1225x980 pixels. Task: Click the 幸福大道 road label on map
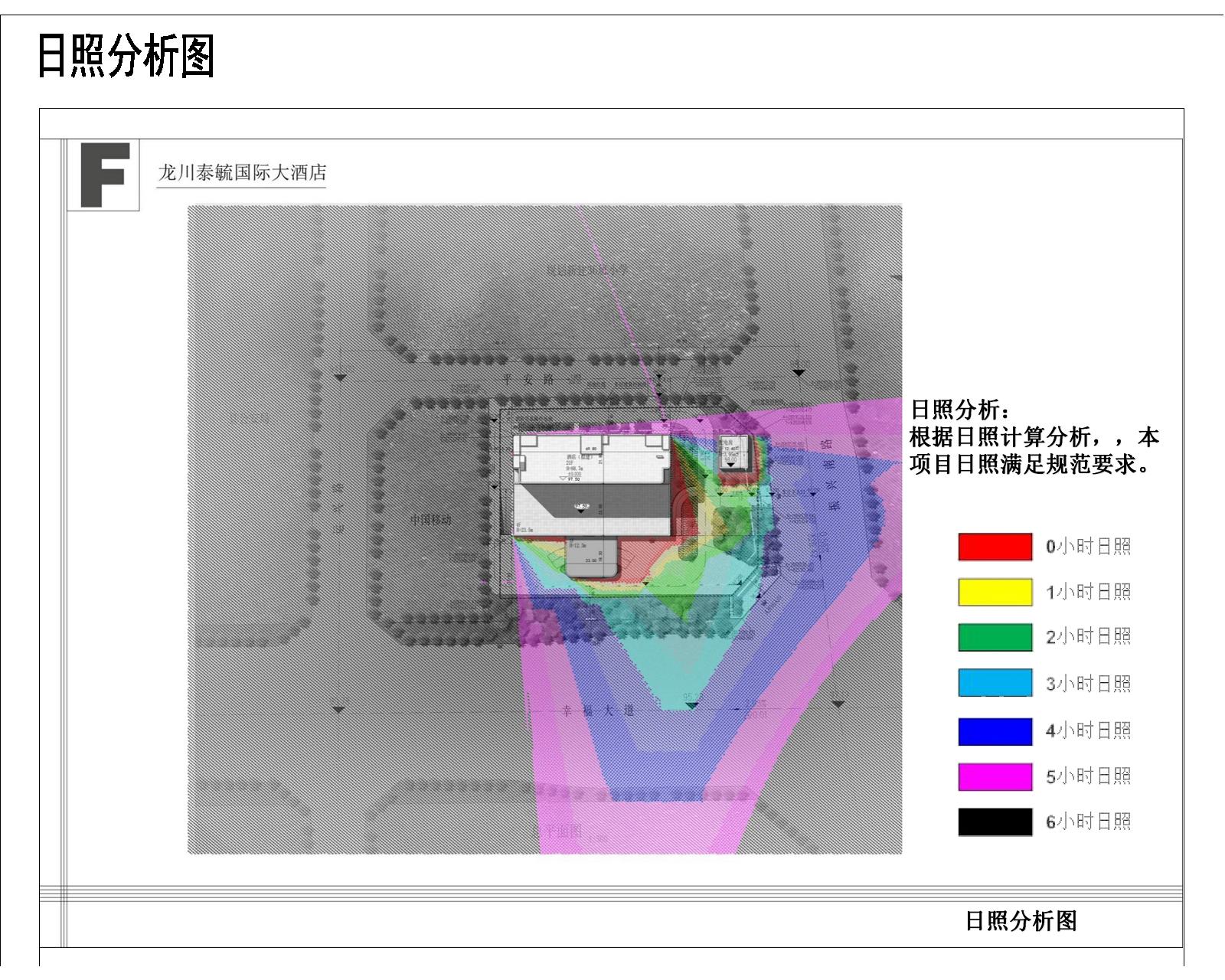tap(596, 710)
